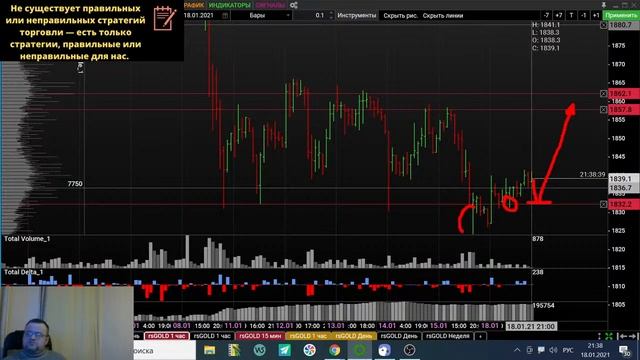Click the -1 shift button
Viewport: 640px width, 360px height.
583,16
